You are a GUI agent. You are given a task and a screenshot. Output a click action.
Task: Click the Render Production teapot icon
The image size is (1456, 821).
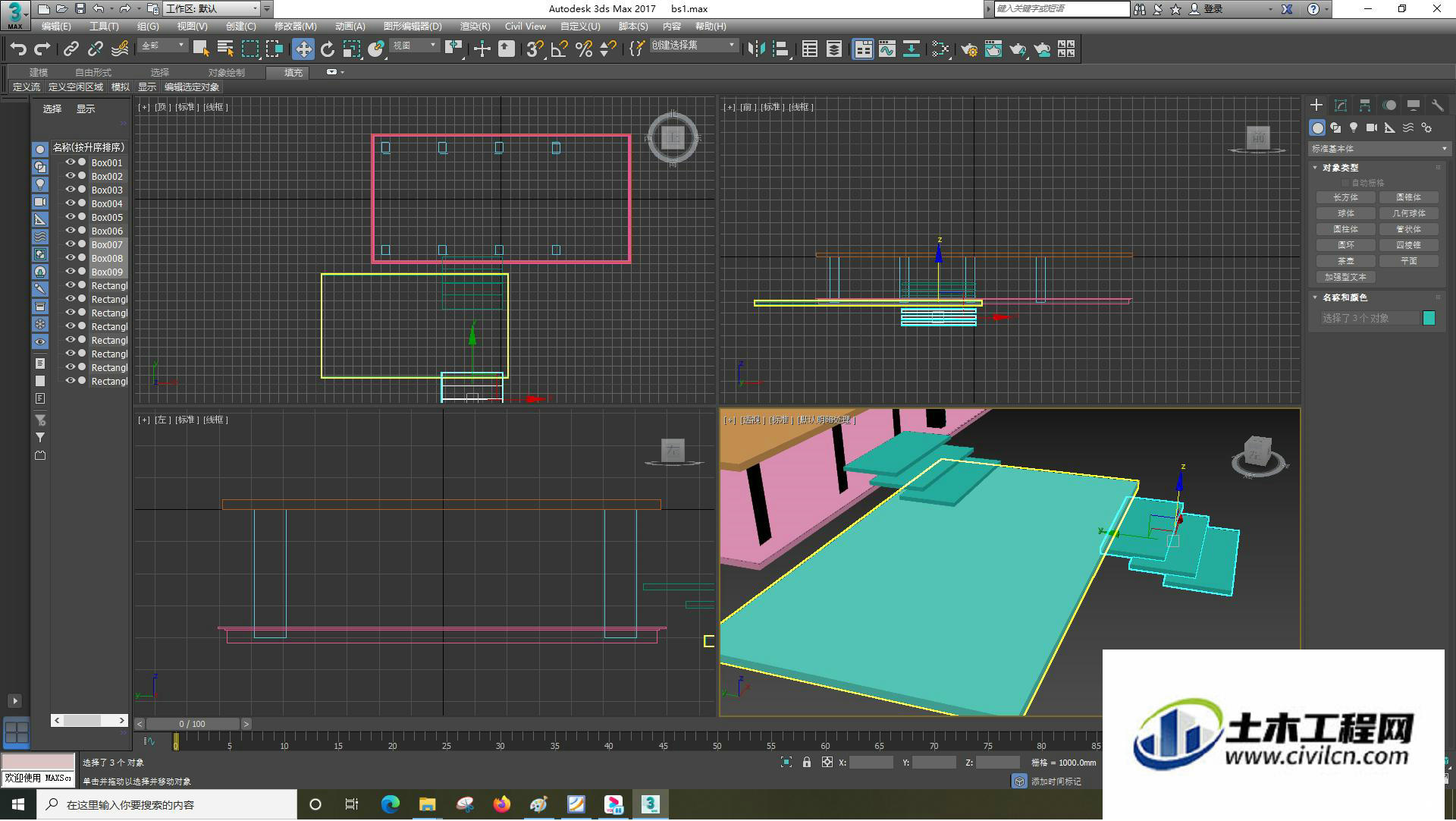[x=1018, y=49]
